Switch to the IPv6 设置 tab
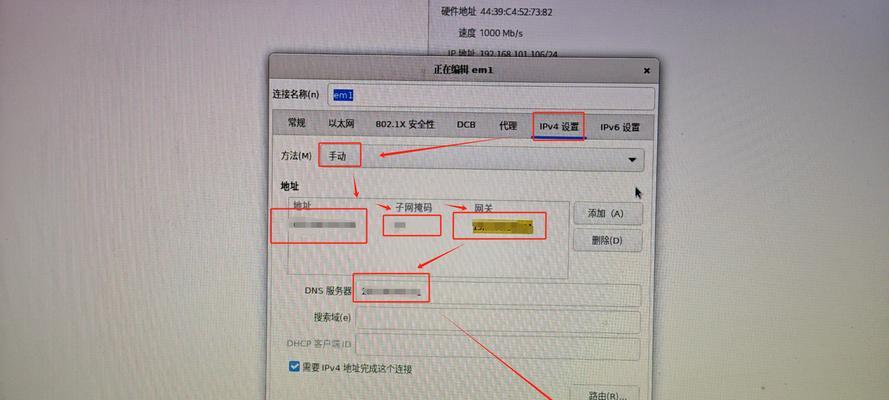This screenshot has height=400, width=889. pyautogui.click(x=620, y=127)
